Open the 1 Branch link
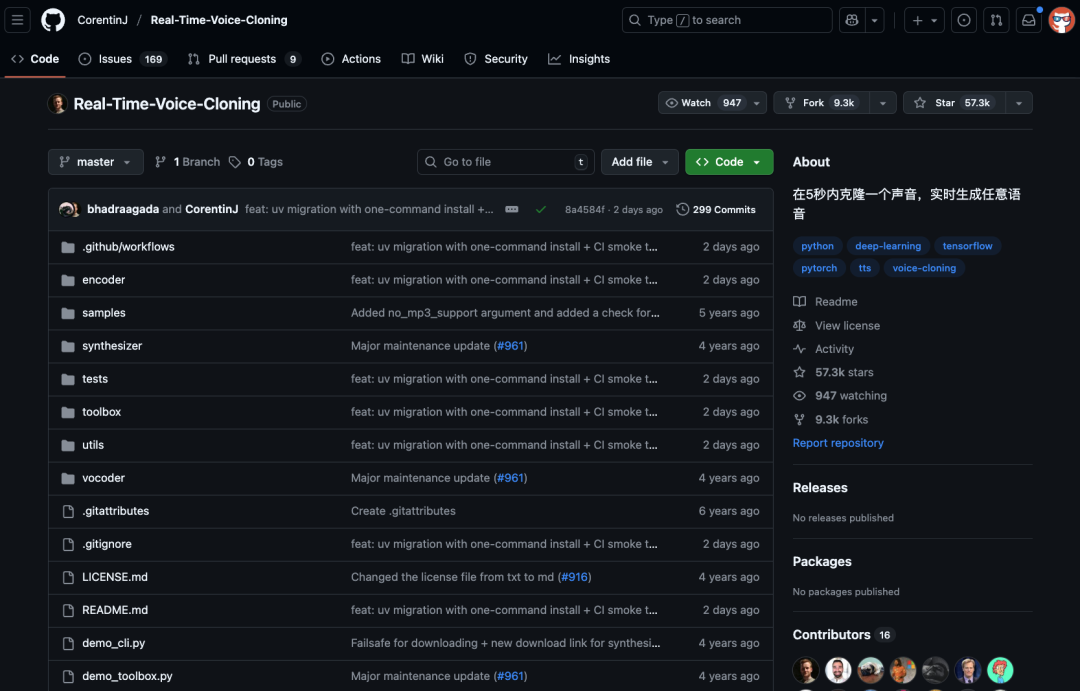Screen dimensions: 1080x691 point(187,162)
